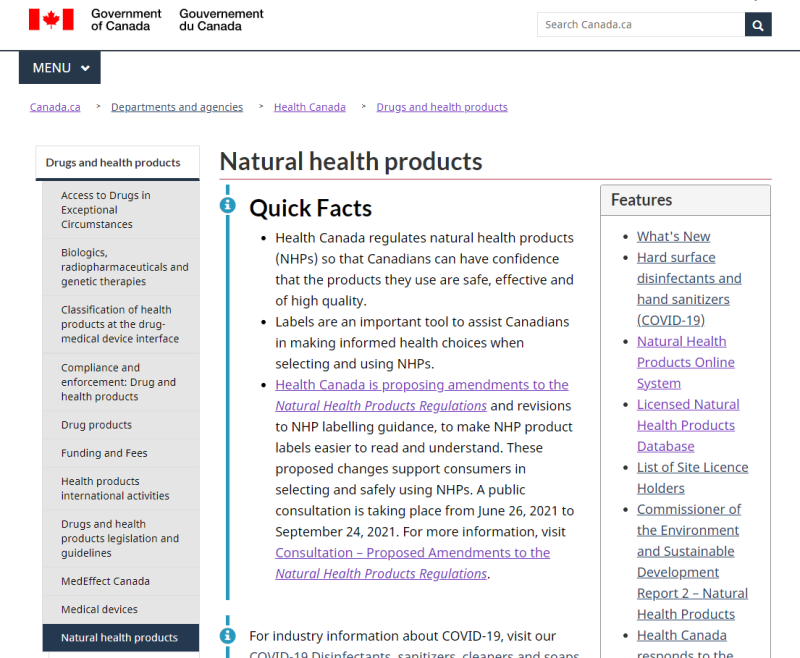800x658 pixels.
Task: Click the Features panel heading
Action: pyautogui.click(x=641, y=200)
